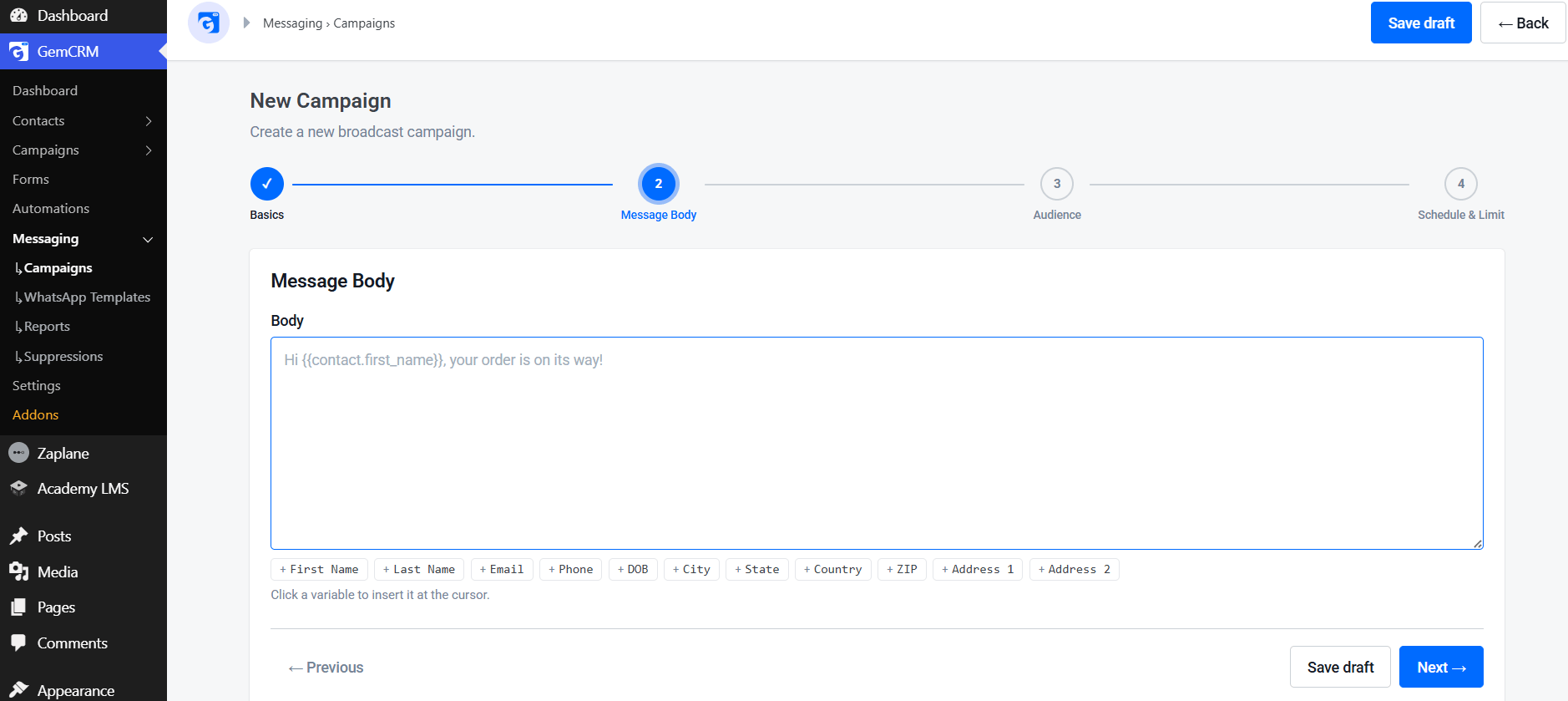Click the top Save draft button
Image resolution: width=1568 pixels, height=701 pixels.
coord(1421,23)
